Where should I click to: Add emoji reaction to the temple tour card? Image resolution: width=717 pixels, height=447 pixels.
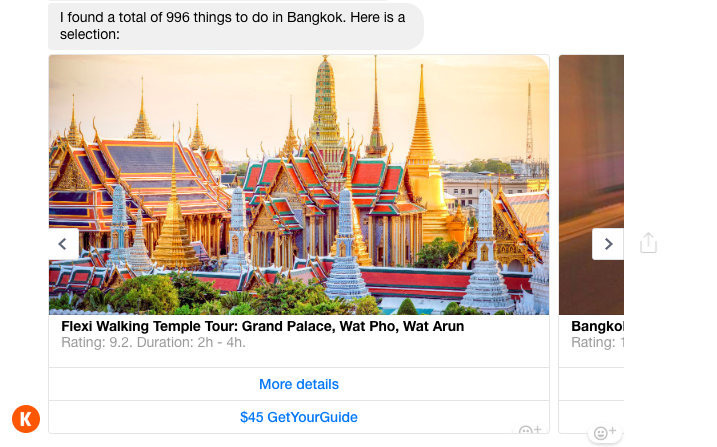[529, 431]
